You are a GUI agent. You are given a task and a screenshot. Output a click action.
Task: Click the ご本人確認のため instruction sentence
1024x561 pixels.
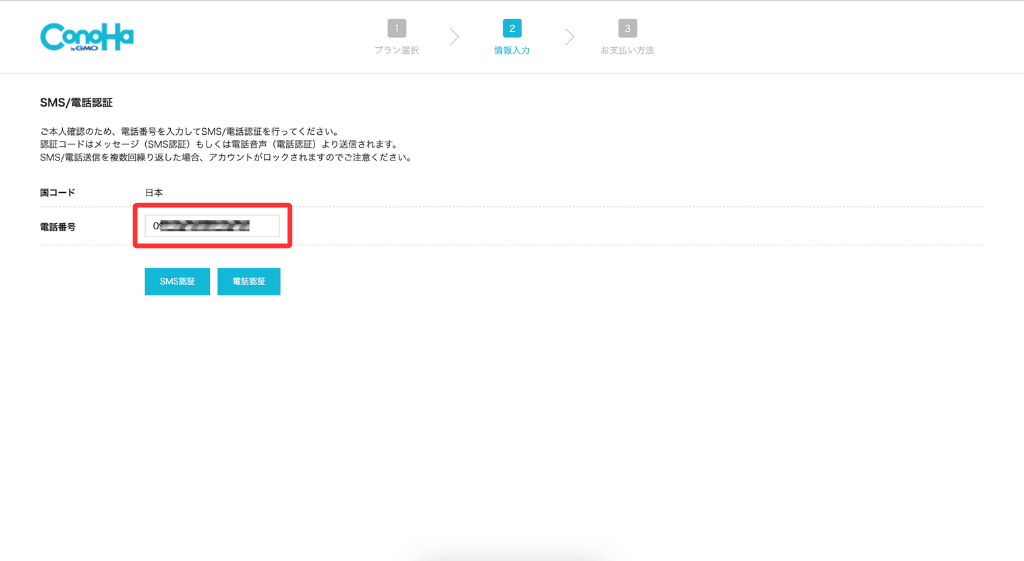tap(189, 131)
